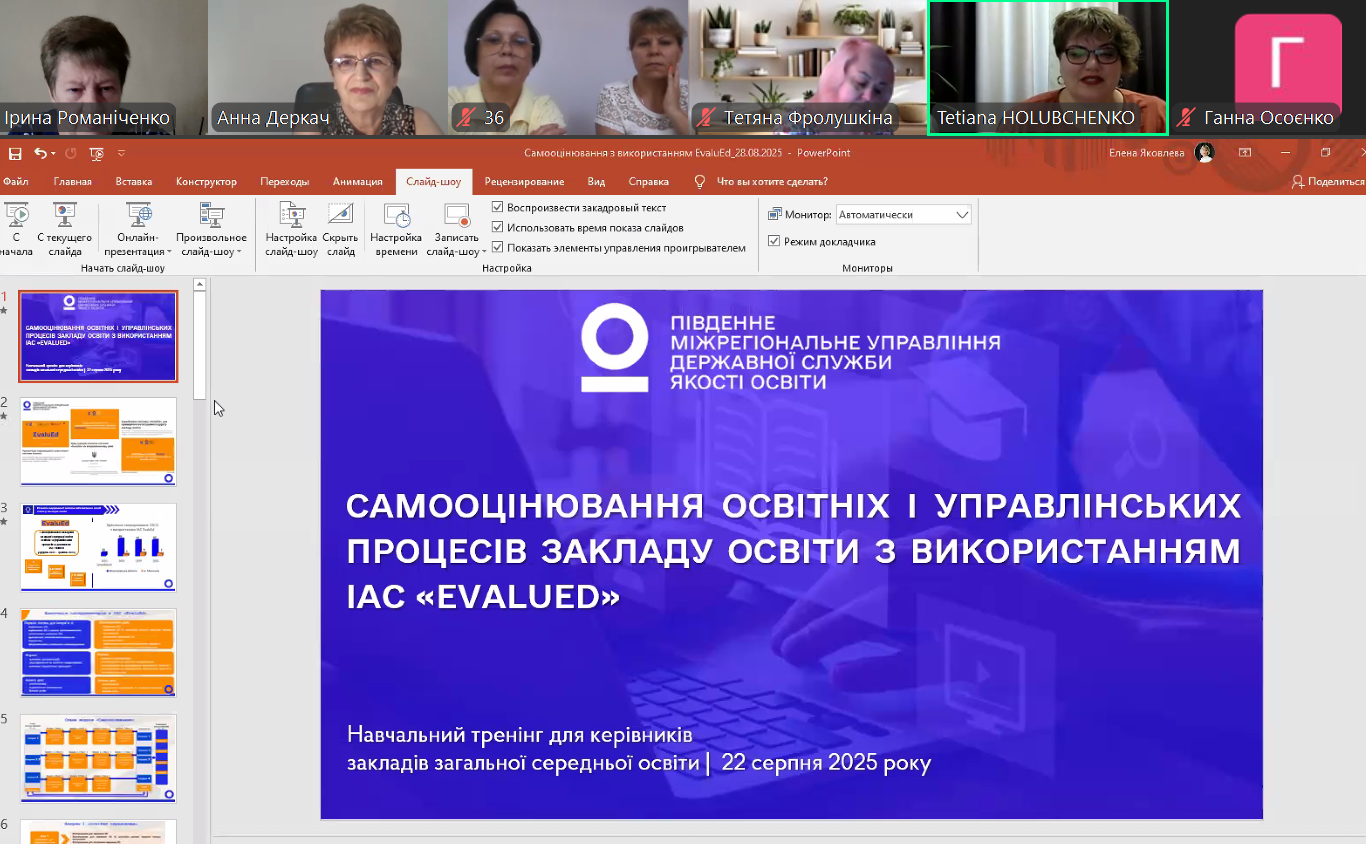Click the Redo arrow icon
1366x844 pixels.
pyautogui.click(x=71, y=153)
